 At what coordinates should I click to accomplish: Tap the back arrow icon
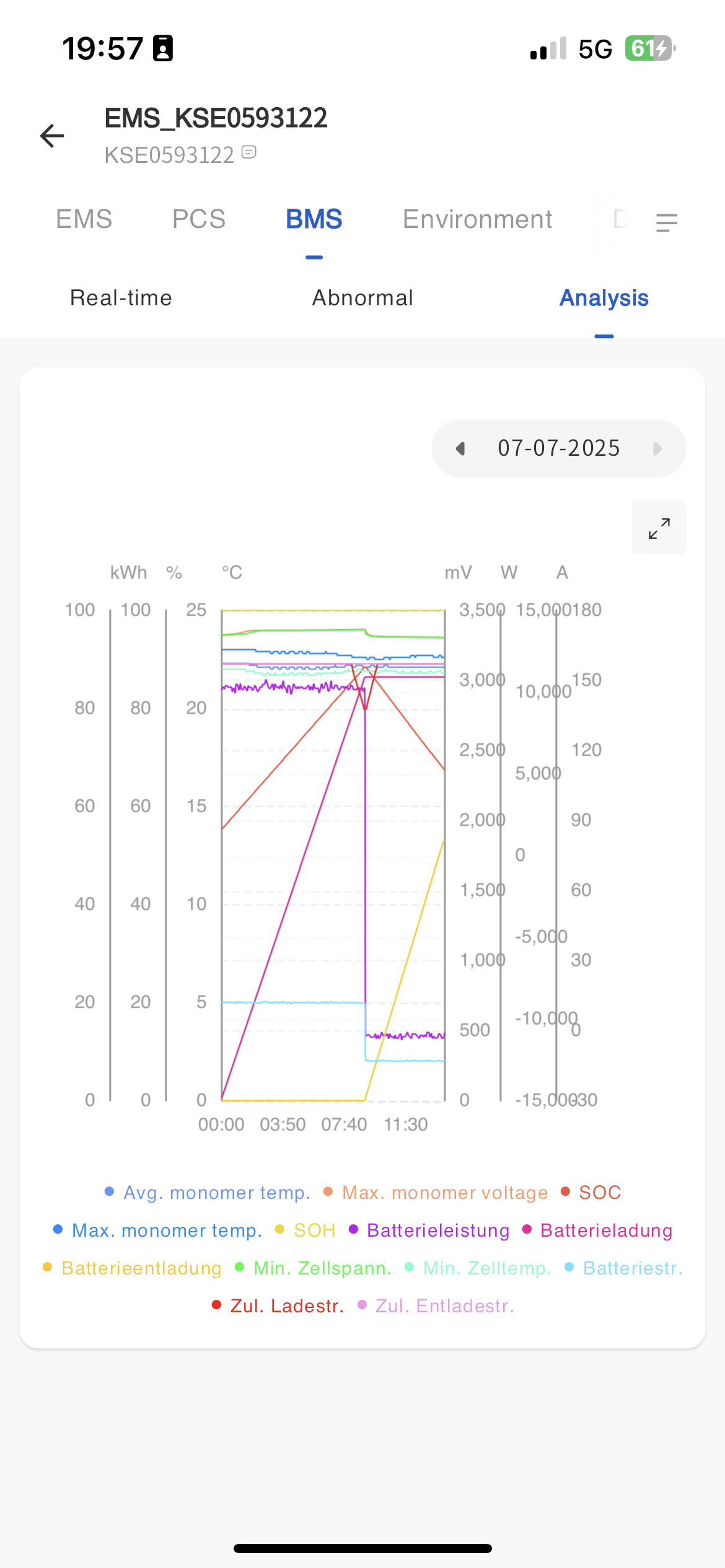pos(52,136)
